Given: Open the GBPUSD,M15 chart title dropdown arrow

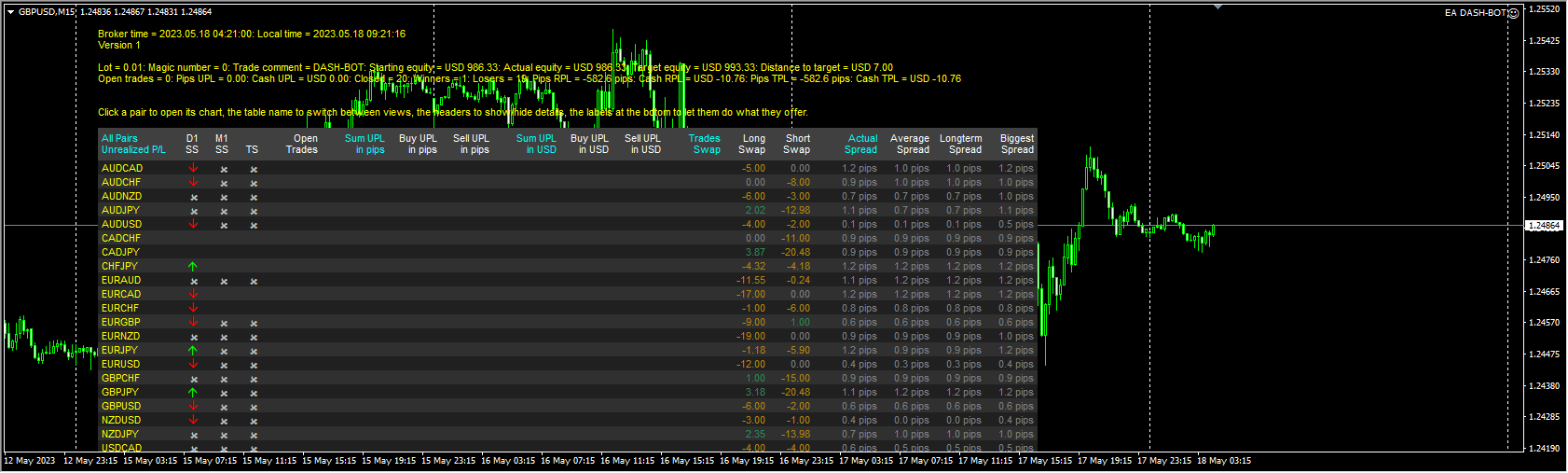Looking at the screenshot, I should coord(10,12).
